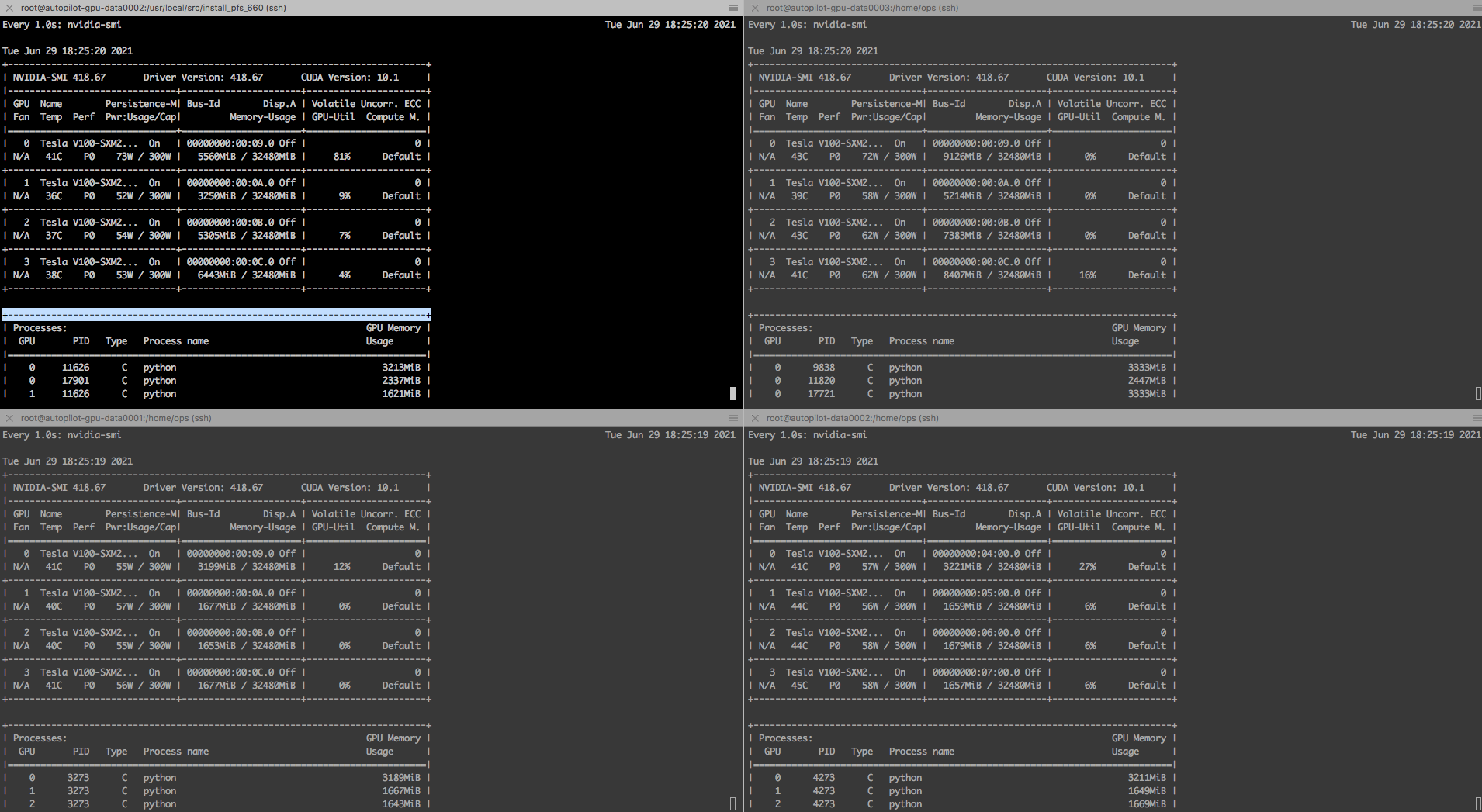1482x812 pixels.
Task: Click the '16%' GPU-Util value
Action: pyautogui.click(x=1088, y=275)
